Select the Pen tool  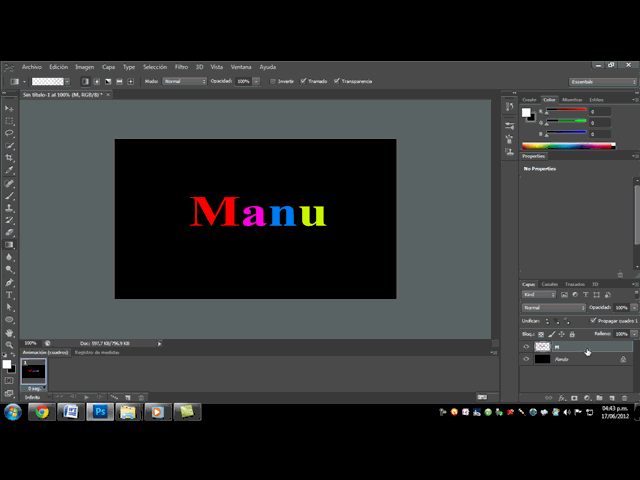point(9,282)
